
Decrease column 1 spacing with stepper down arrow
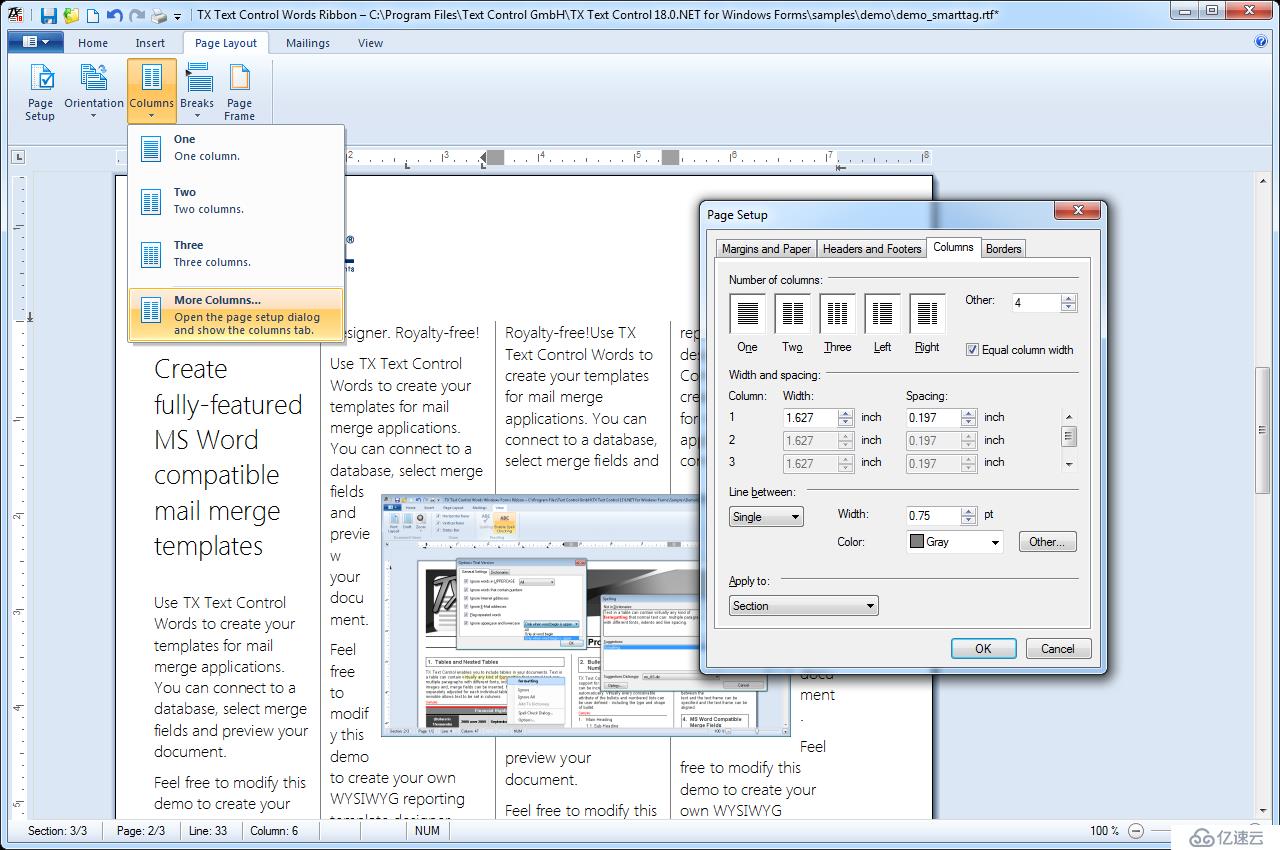(968, 423)
